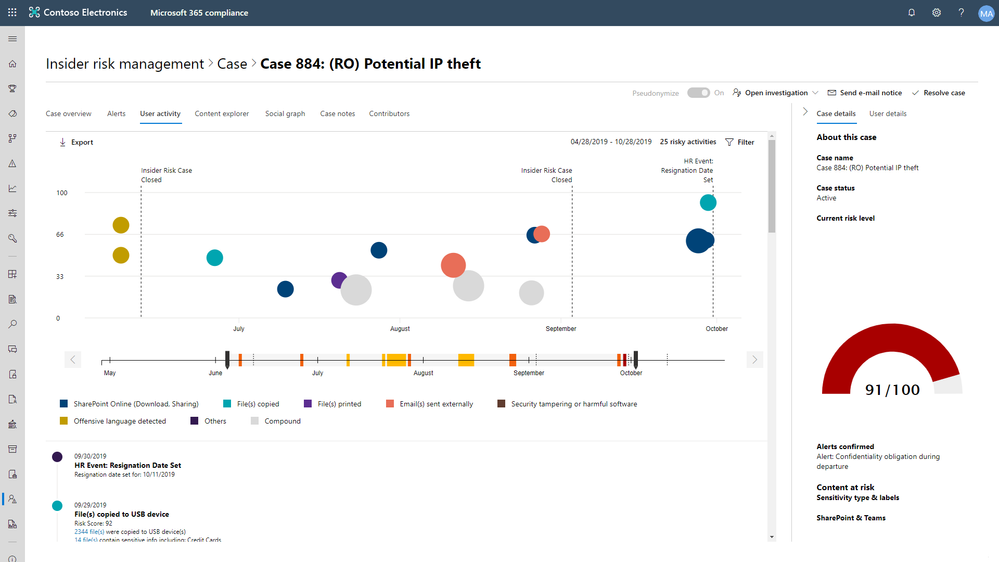The width and height of the screenshot is (999, 562).
Task: Click the notifications bell icon
Action: coord(911,13)
